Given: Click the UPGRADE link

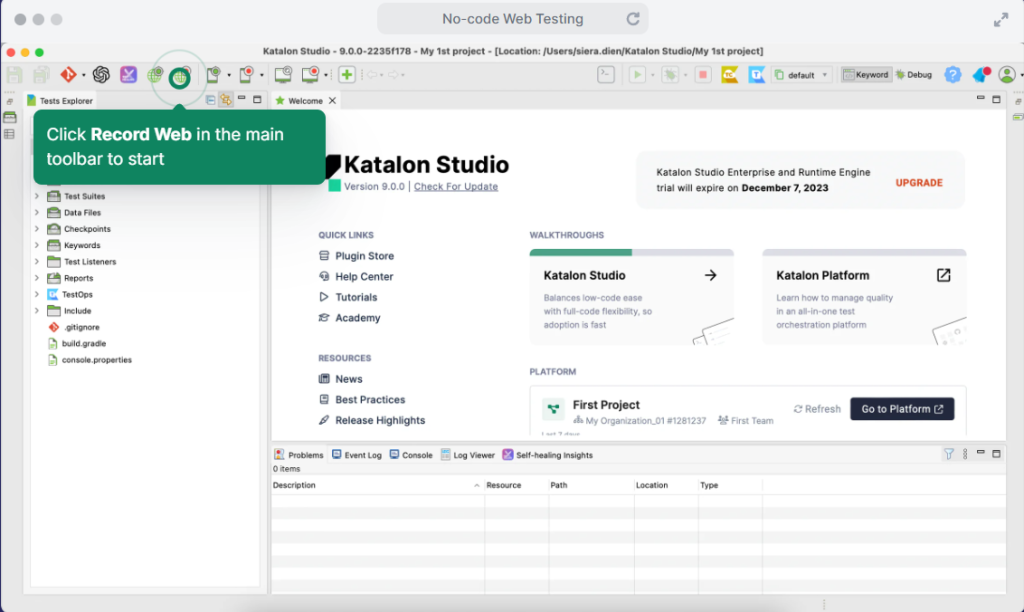Looking at the screenshot, I should point(917,183).
